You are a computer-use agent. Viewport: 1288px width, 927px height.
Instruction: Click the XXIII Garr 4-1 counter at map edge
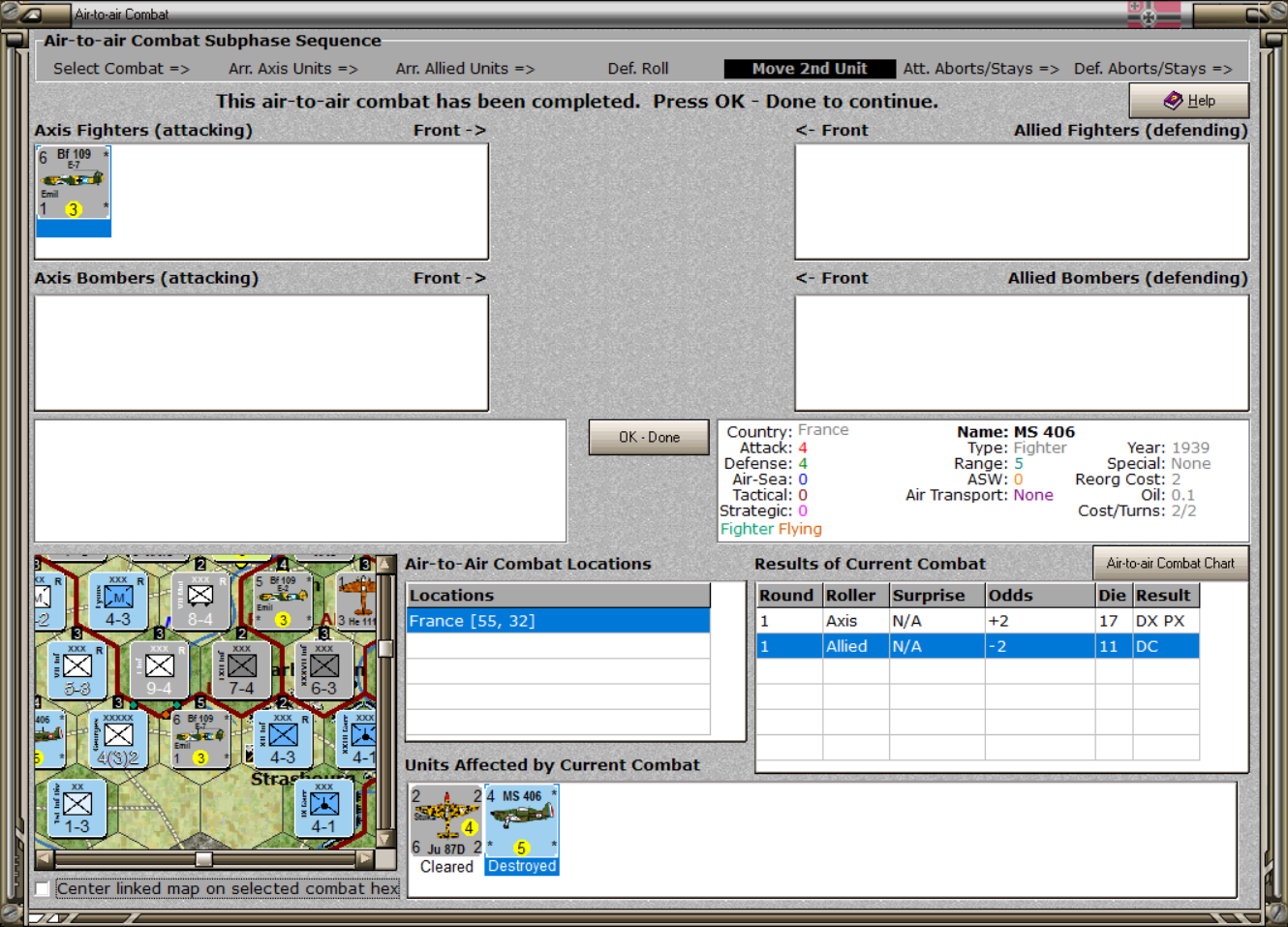357,739
